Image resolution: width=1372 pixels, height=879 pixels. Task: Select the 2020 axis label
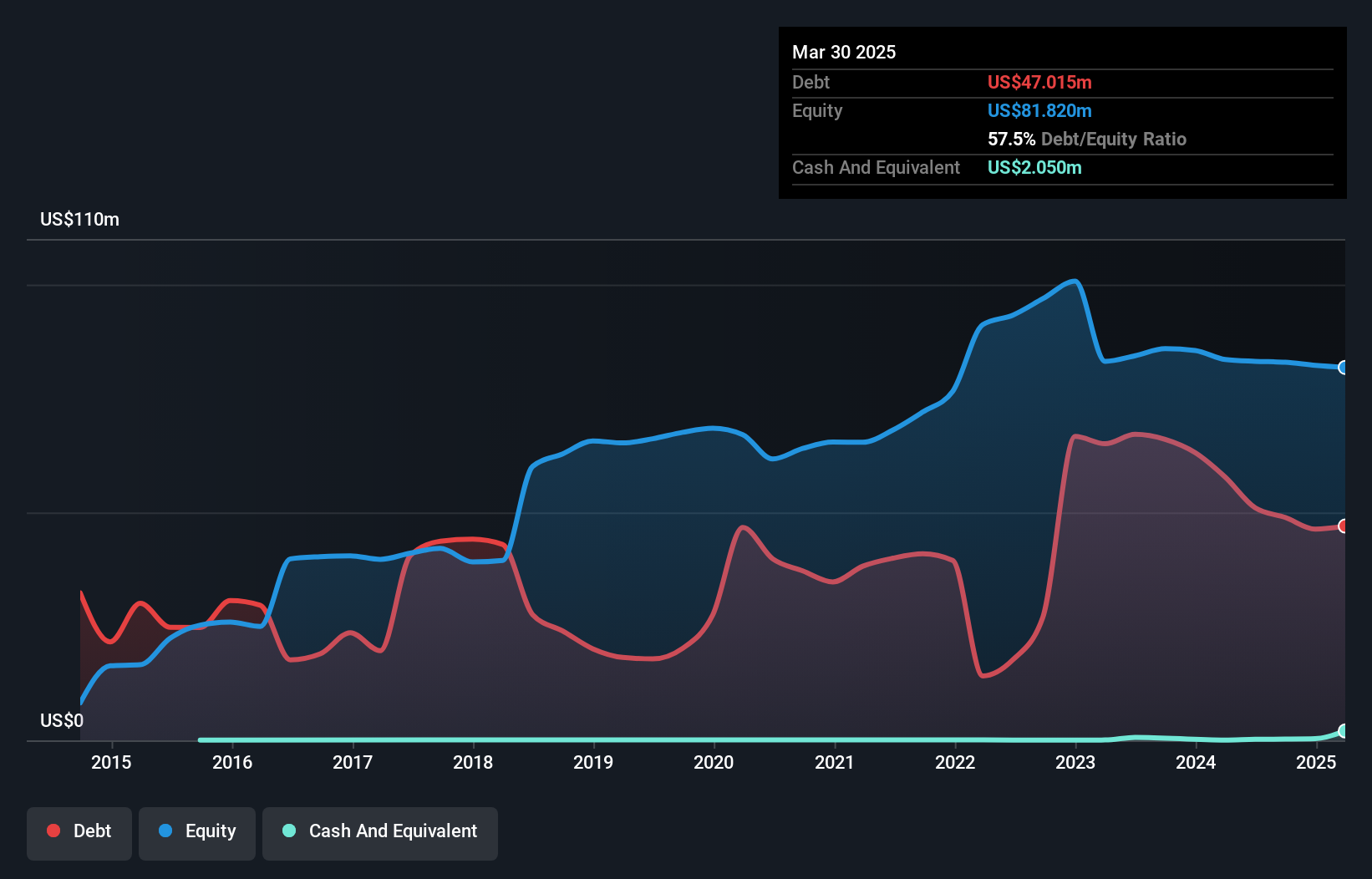coord(713,762)
